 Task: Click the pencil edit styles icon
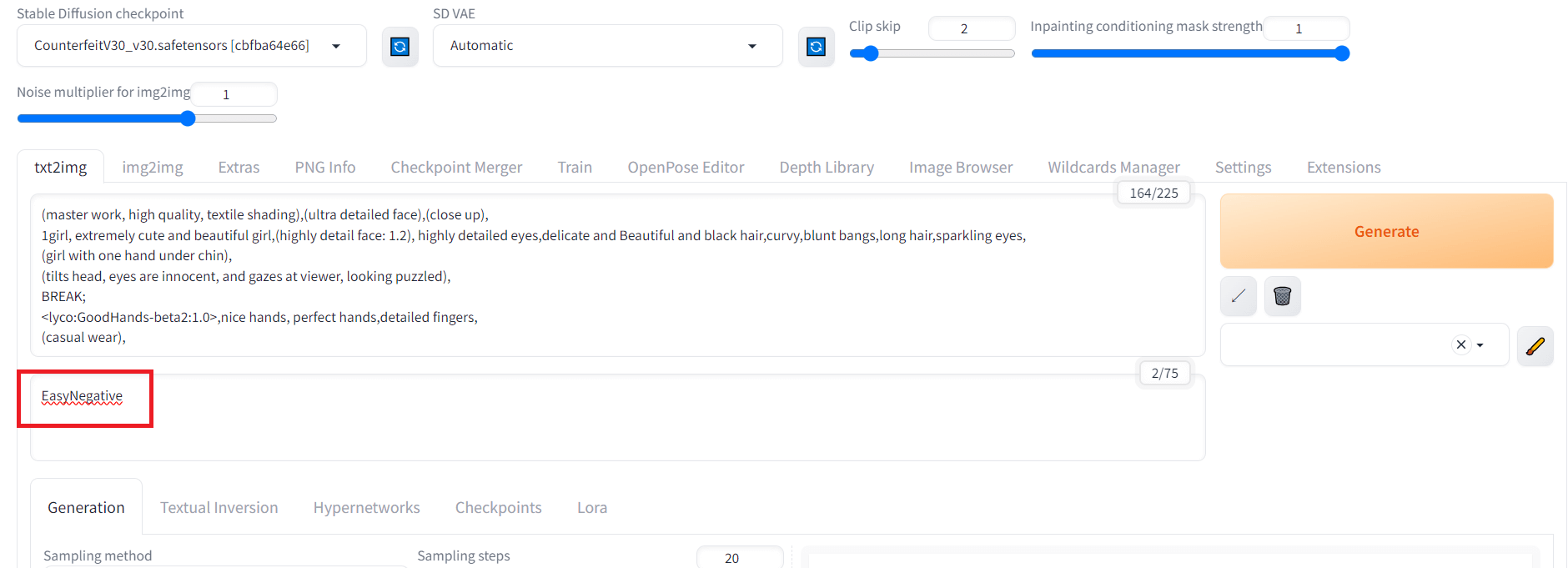(1535, 345)
